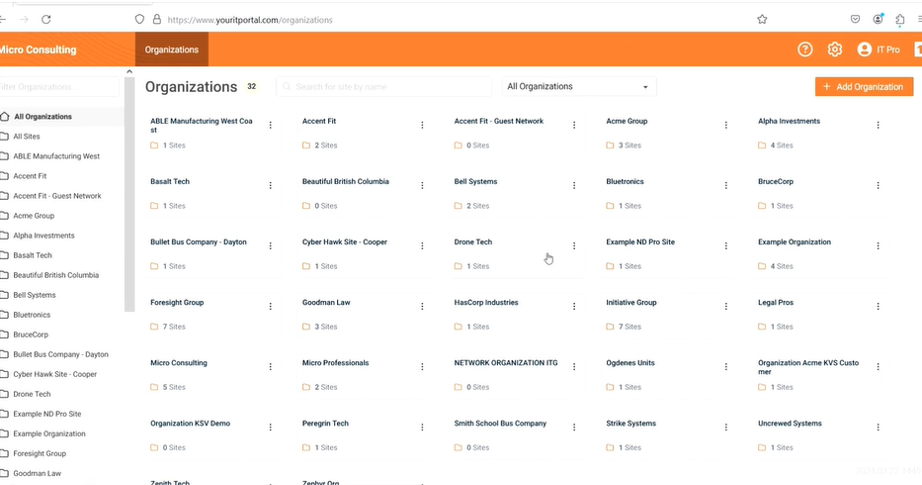
Task: Open the Example ND Pro Site card
Action: click(640, 242)
